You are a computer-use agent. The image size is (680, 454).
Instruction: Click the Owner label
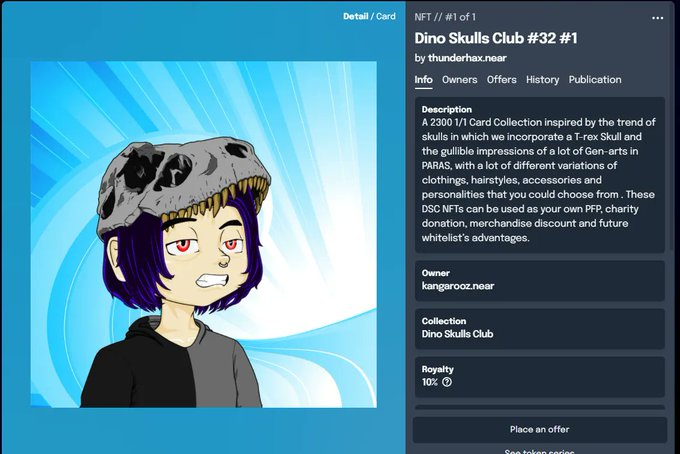coord(435,273)
